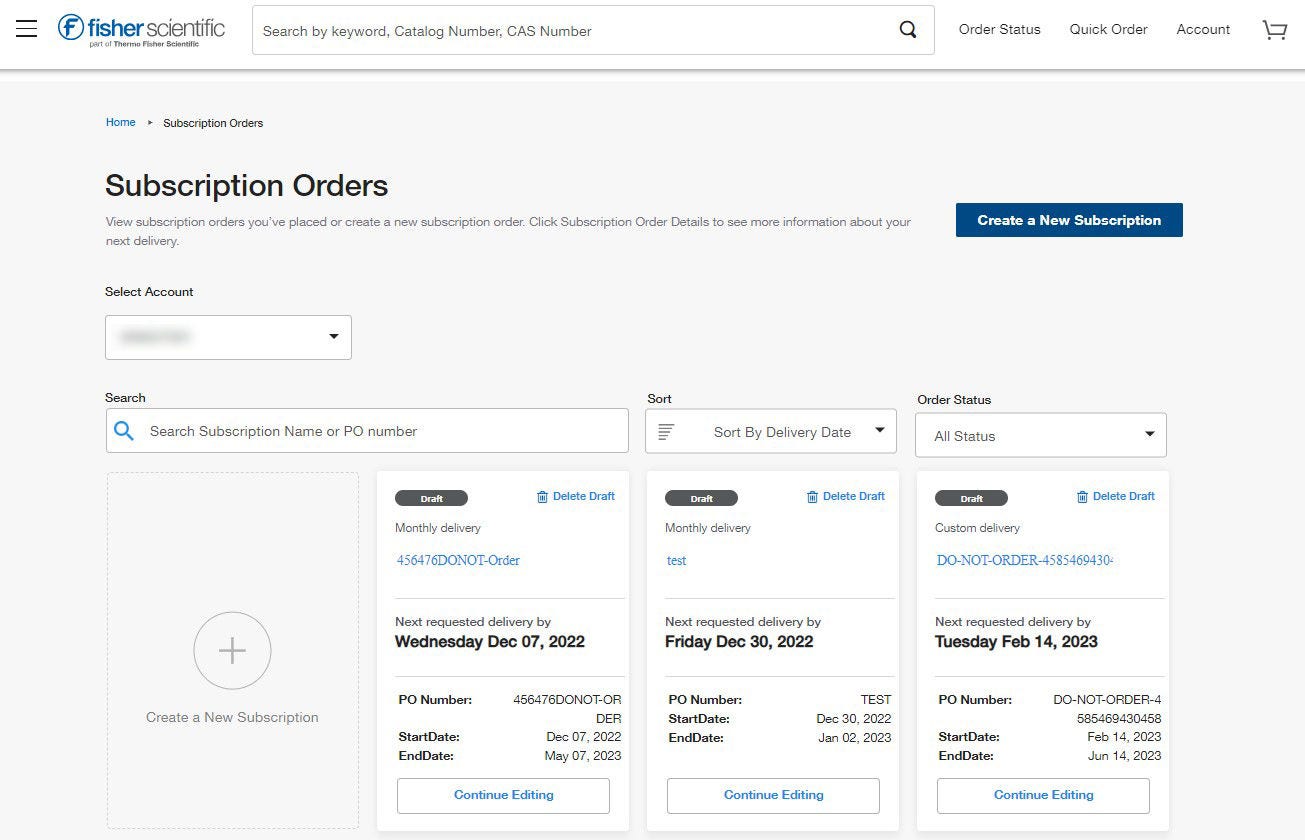
Task: Open the shopping cart
Action: tap(1273, 30)
